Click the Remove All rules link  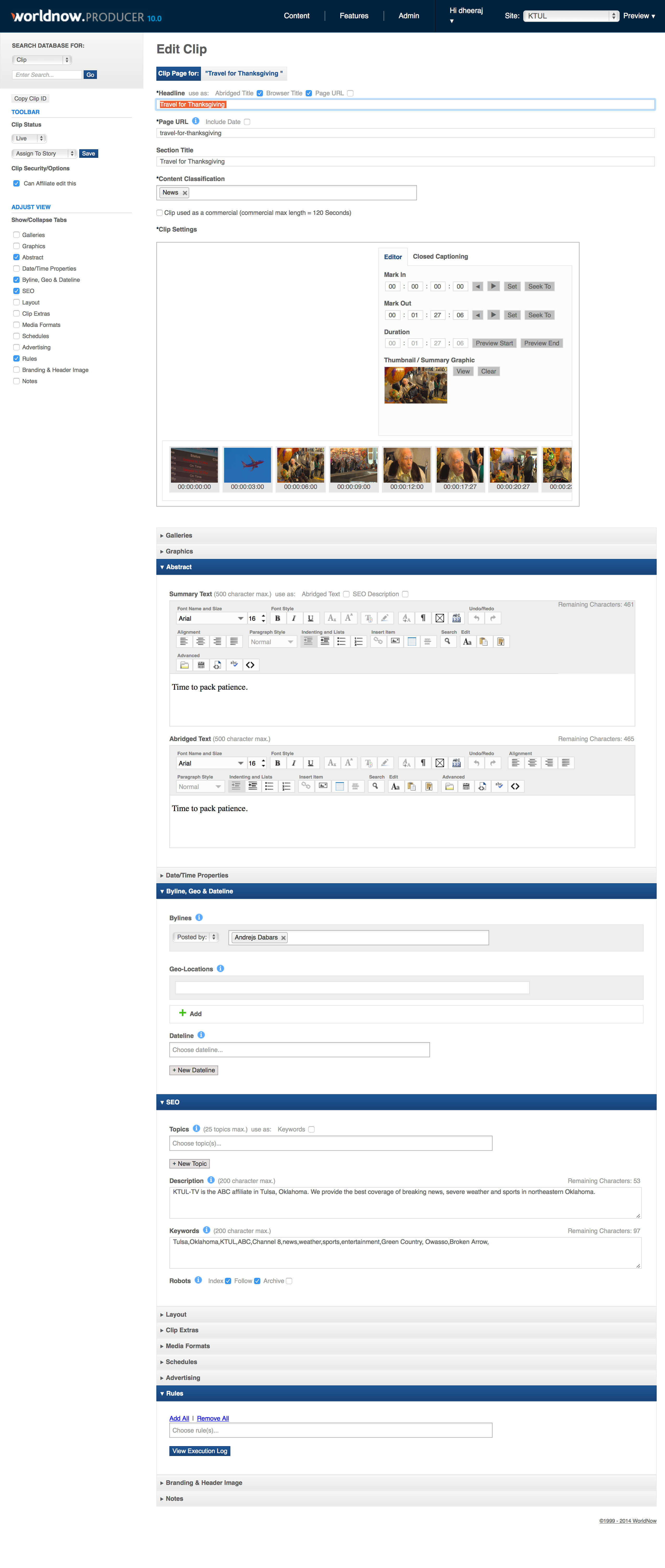point(213,1418)
